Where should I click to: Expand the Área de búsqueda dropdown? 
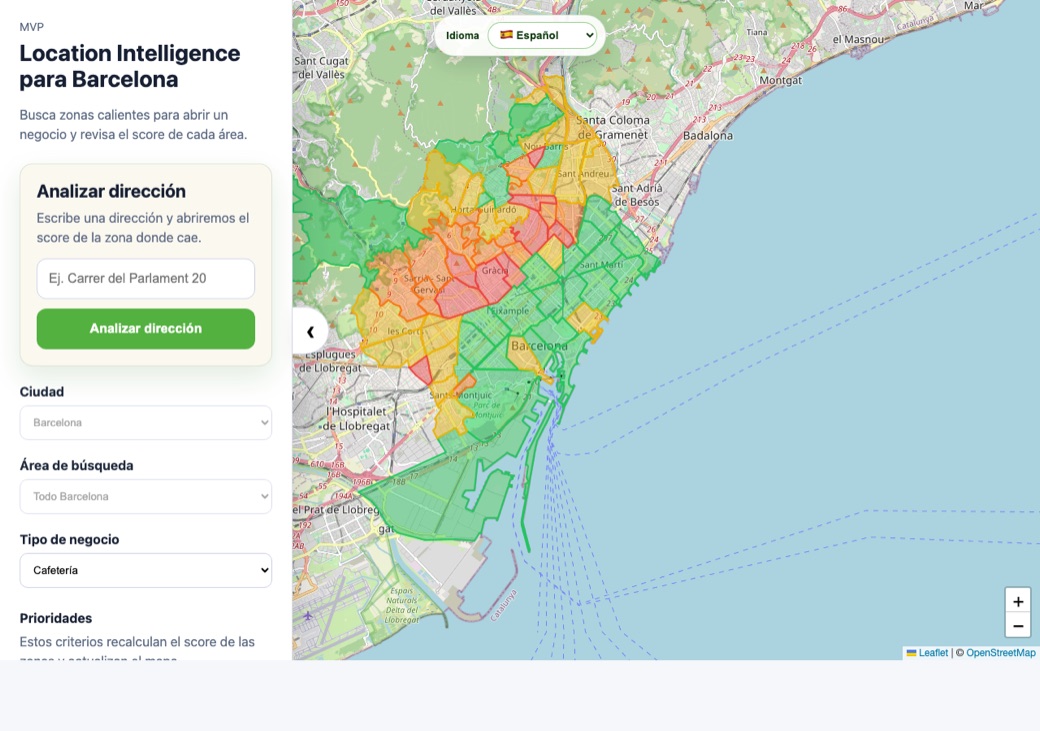point(145,496)
